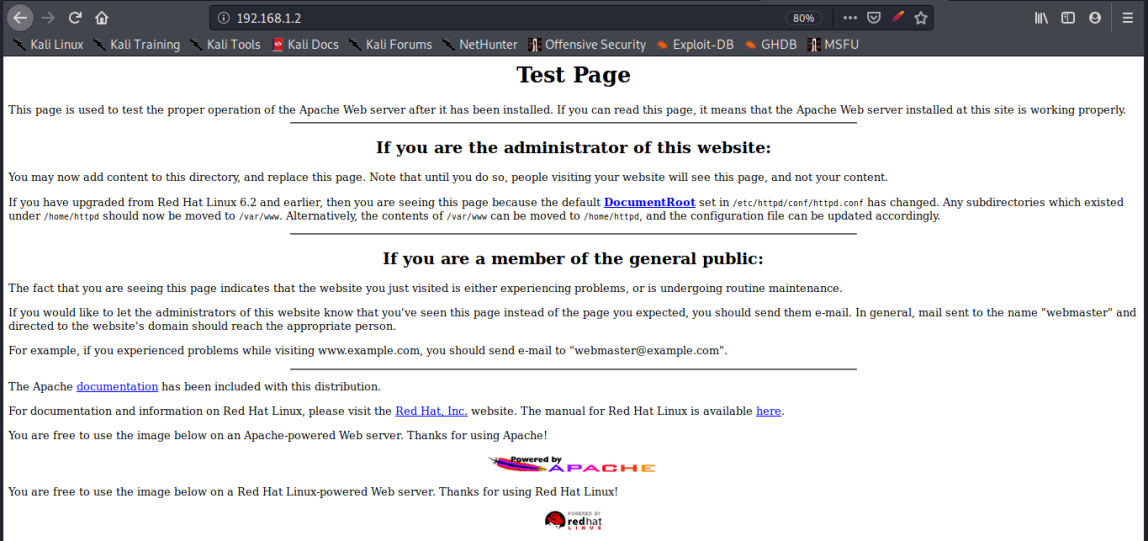
Task: Open GHDB bookmark
Action: [x=771, y=45]
